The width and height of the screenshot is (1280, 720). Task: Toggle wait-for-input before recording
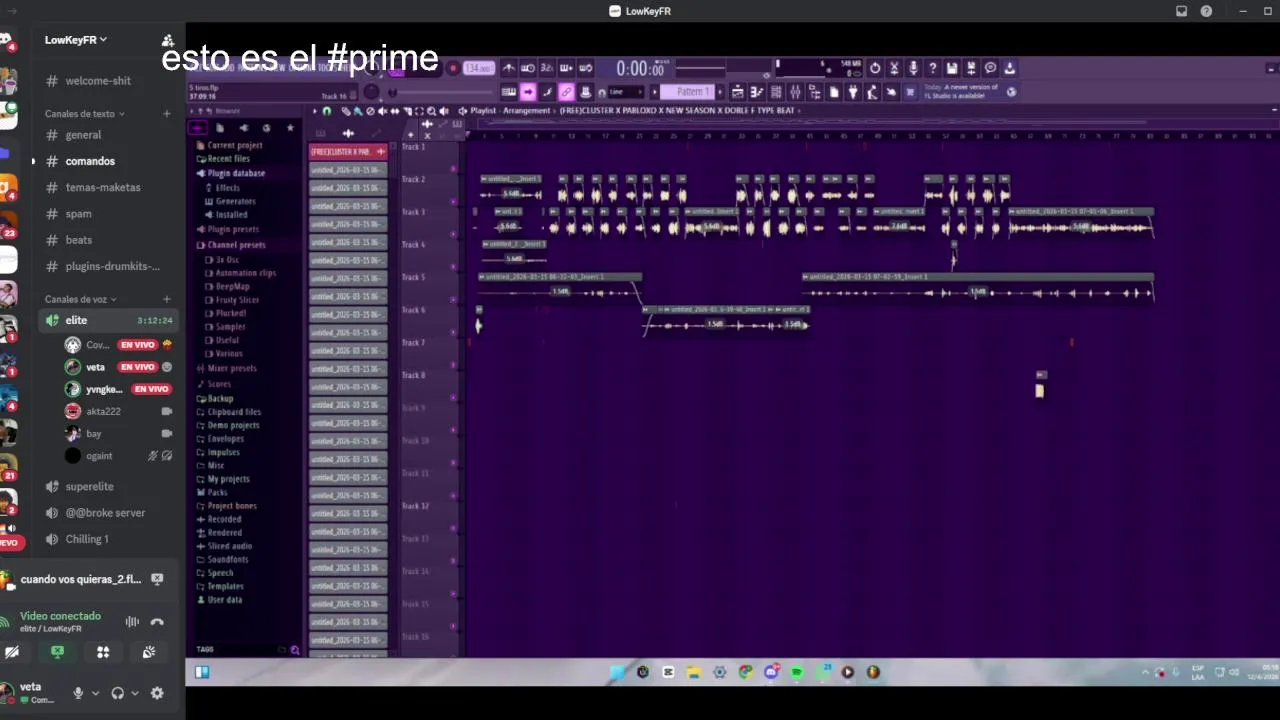pos(528,68)
